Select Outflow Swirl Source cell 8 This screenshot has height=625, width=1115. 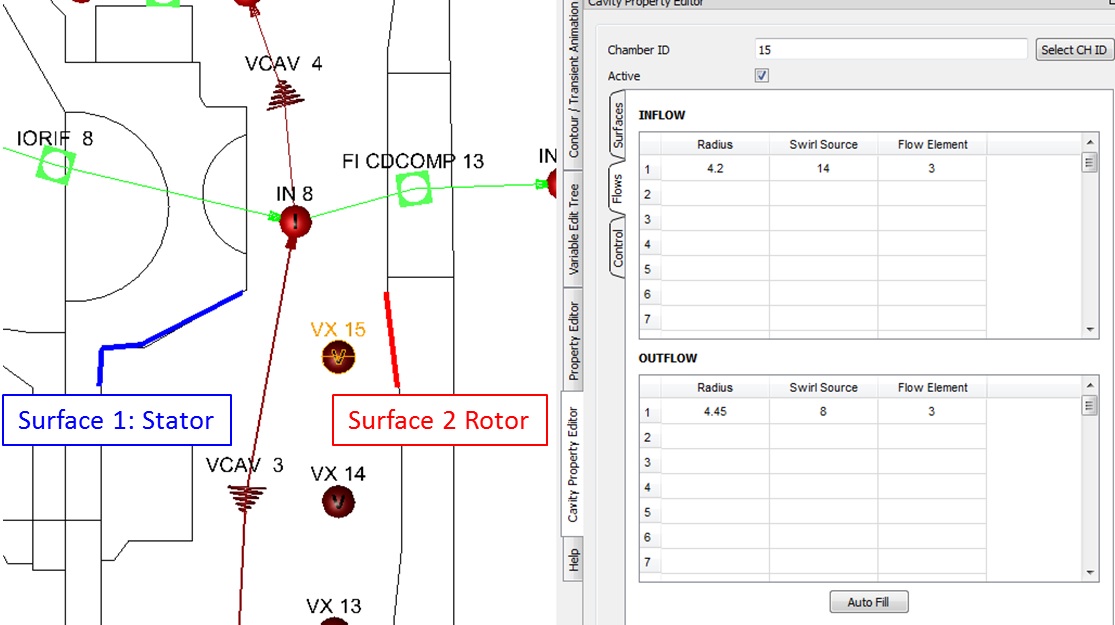(x=823, y=412)
